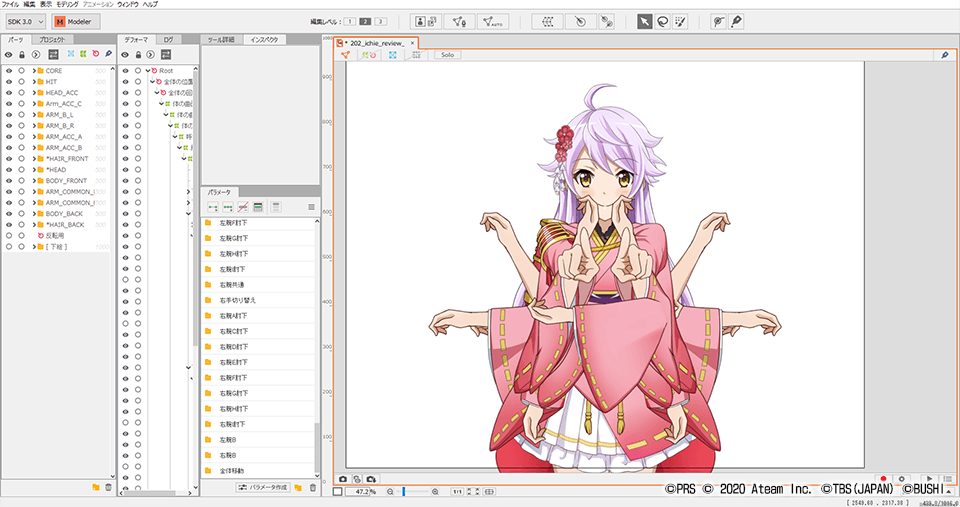Open manual mesh edit tool
Viewport: 960px width, 507px height.
click(459, 21)
